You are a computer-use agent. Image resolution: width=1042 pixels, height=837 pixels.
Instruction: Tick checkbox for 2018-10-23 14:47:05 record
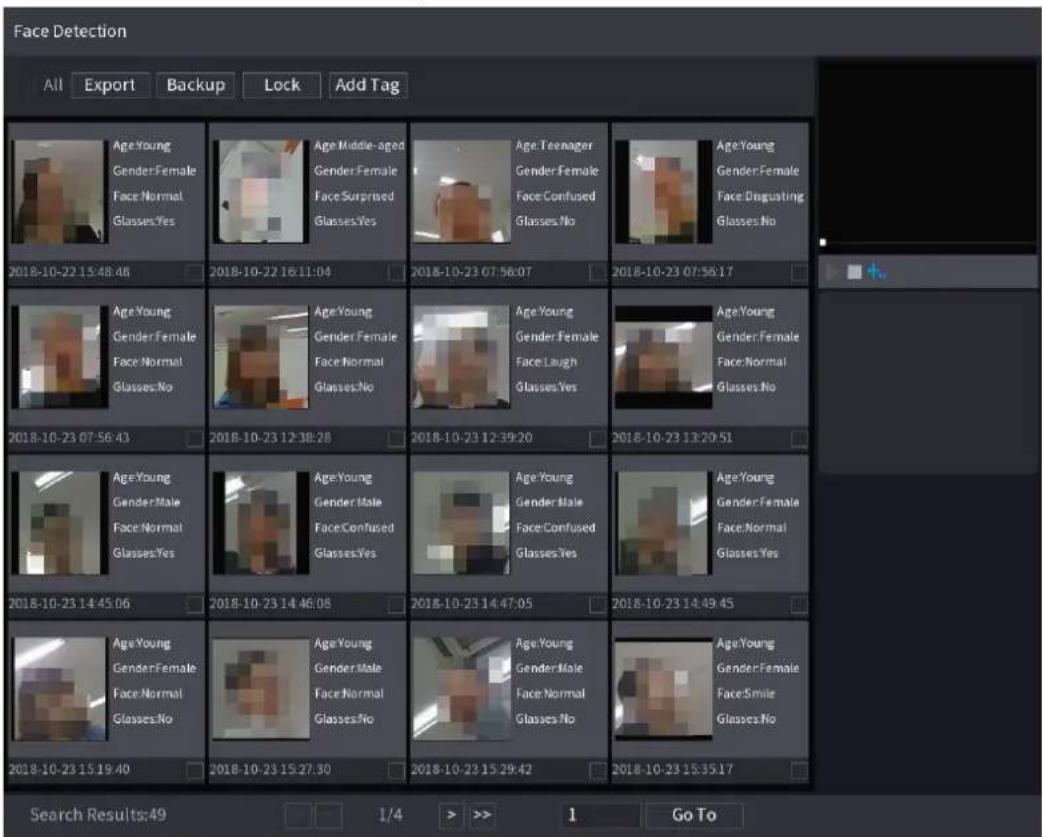tap(597, 604)
